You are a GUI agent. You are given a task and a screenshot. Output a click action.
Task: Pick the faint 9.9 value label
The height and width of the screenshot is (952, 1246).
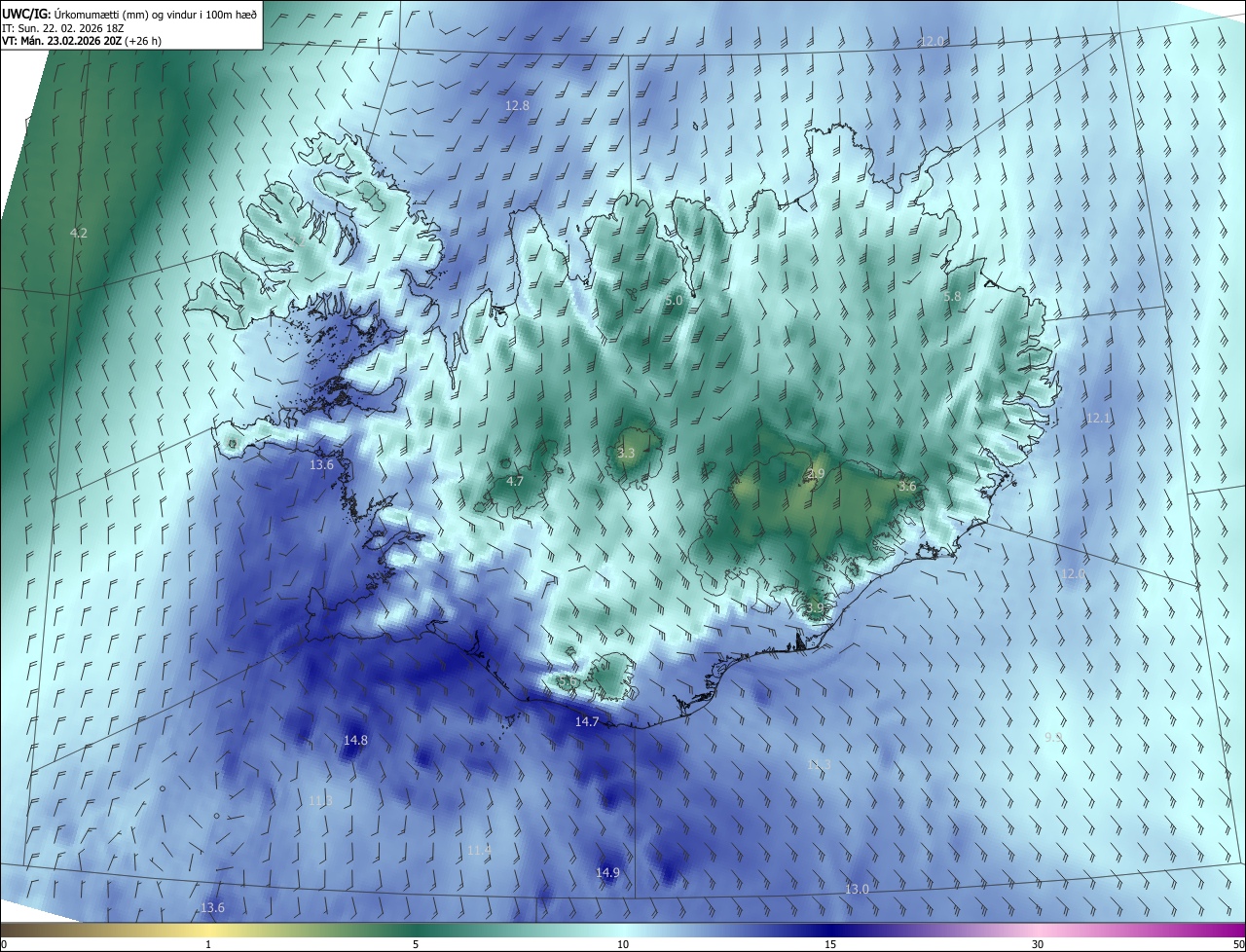pos(1053,738)
